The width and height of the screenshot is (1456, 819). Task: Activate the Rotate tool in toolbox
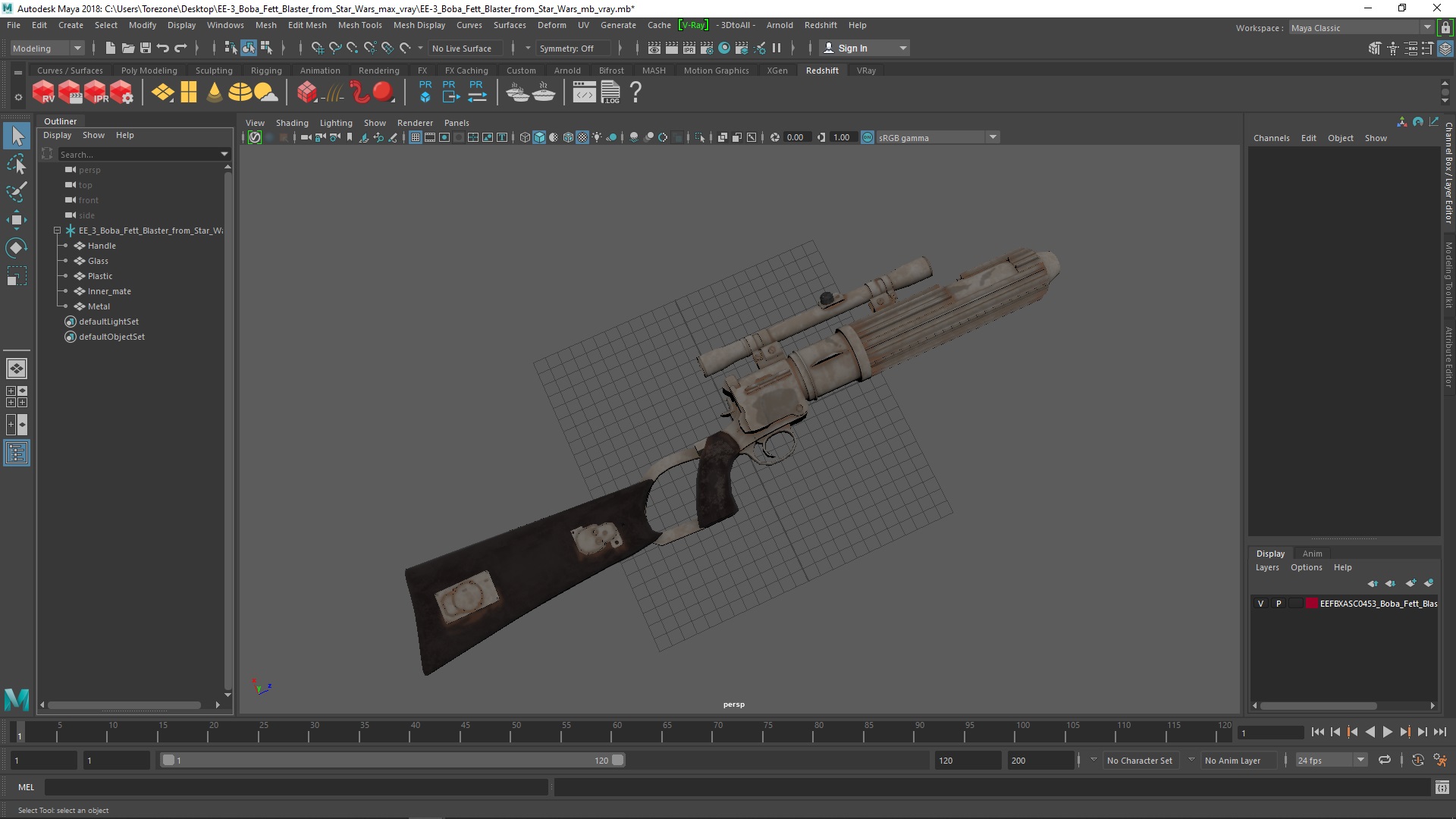17,248
